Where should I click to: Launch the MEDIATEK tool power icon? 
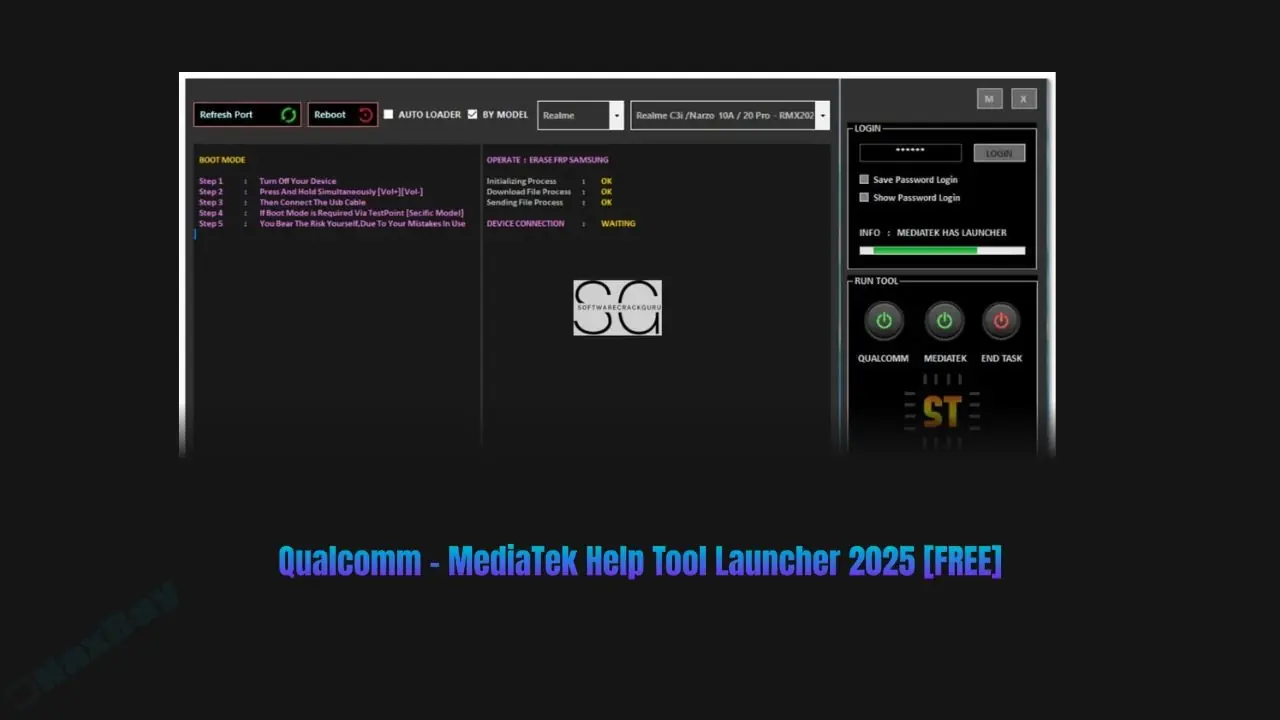(944, 321)
